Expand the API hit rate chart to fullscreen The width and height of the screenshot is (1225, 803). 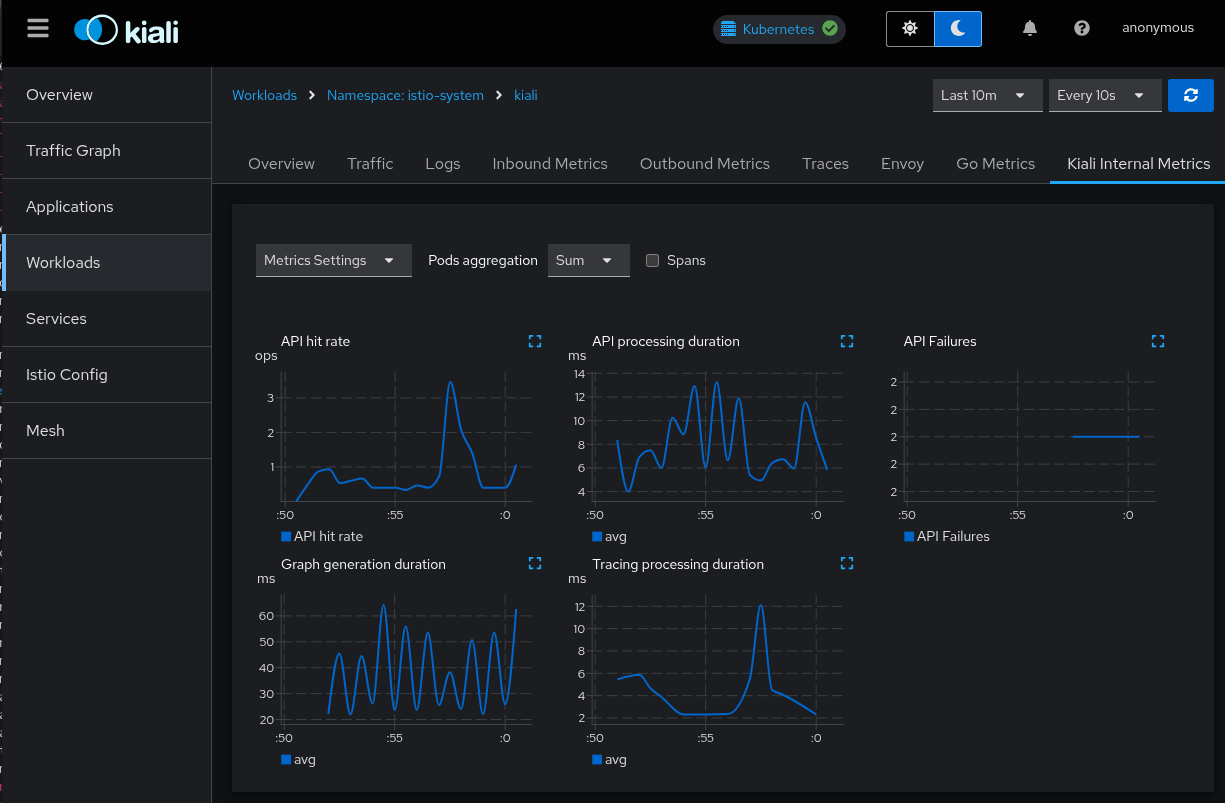pyautogui.click(x=535, y=341)
